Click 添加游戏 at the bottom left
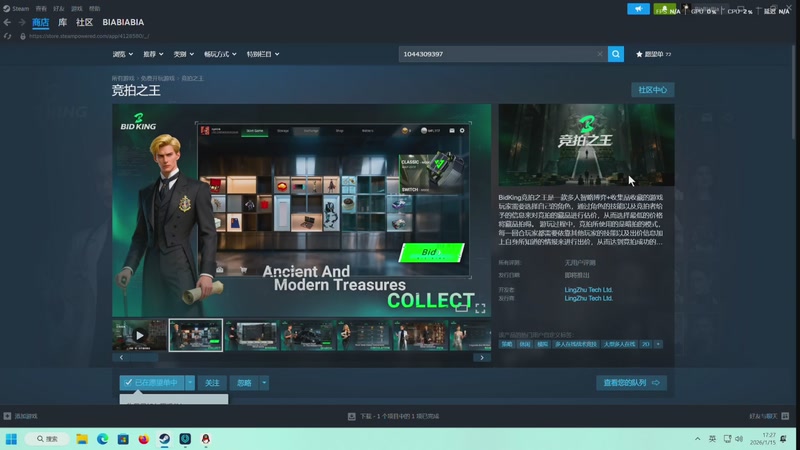This screenshot has height=450, width=800. [20, 416]
